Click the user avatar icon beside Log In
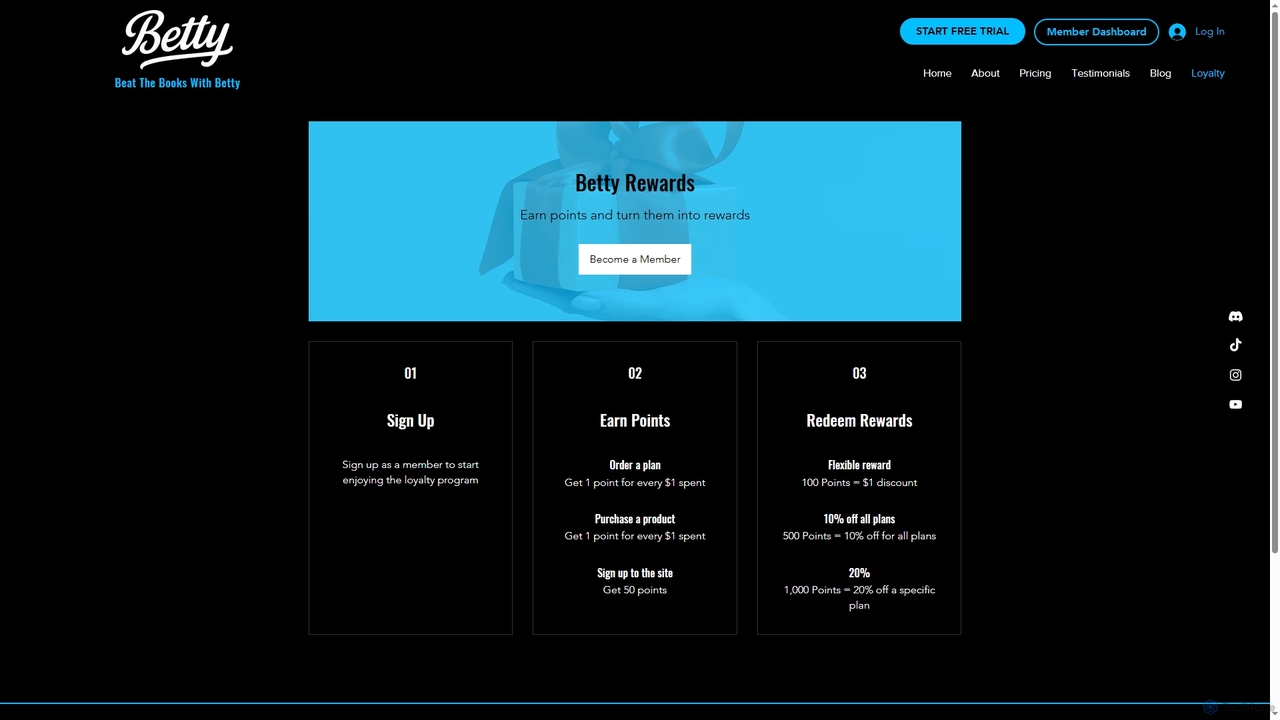 pos(1177,32)
